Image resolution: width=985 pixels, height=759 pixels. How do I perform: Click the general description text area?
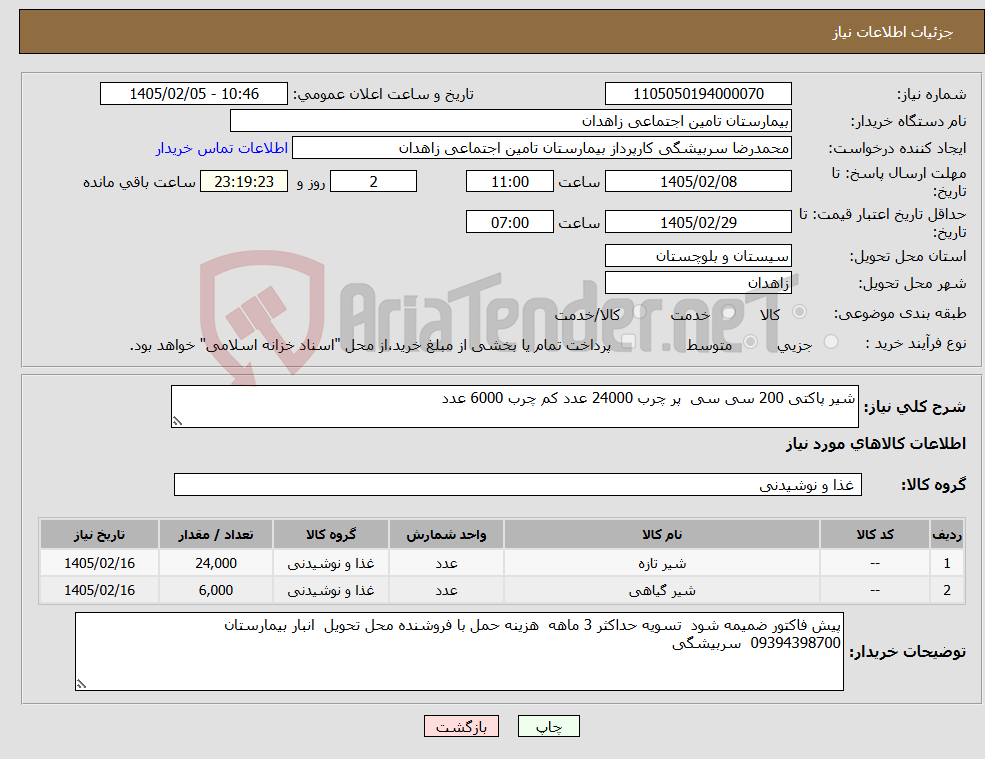tap(514, 407)
